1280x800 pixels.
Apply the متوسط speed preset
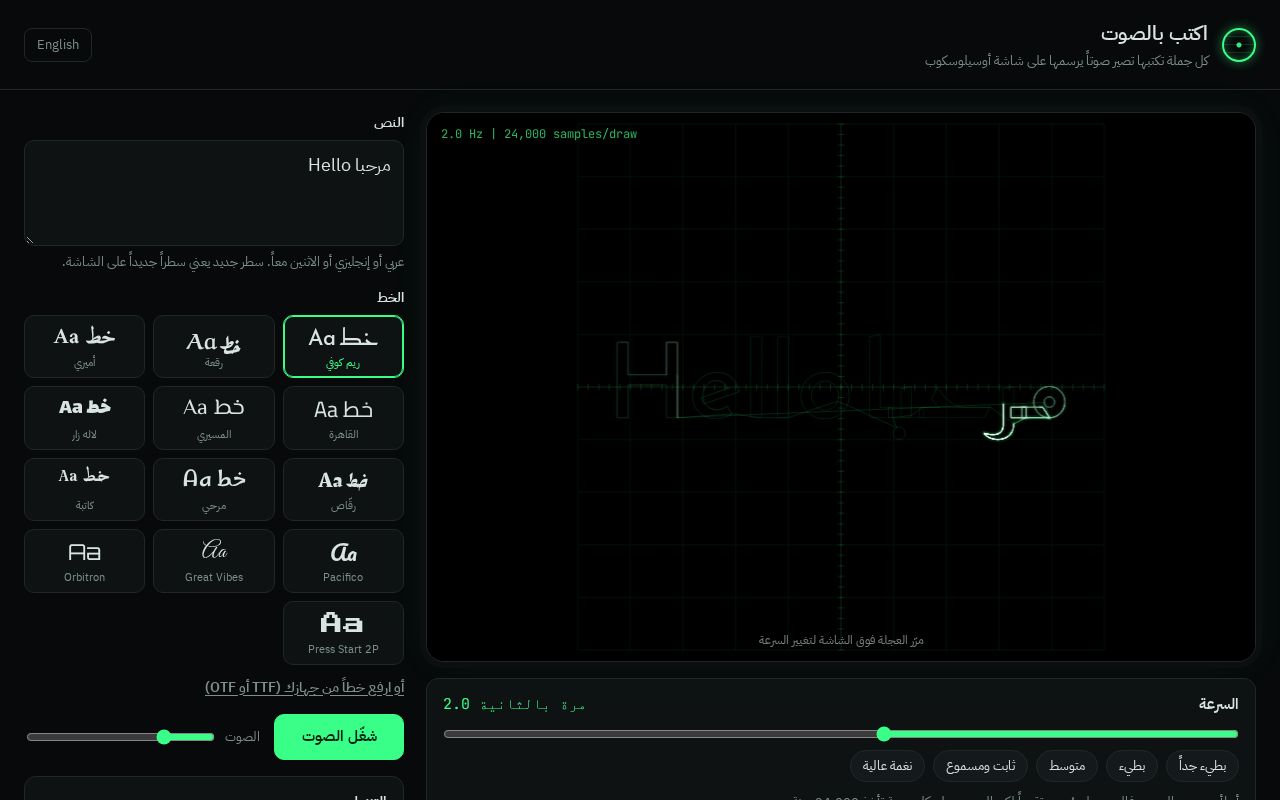point(1067,767)
